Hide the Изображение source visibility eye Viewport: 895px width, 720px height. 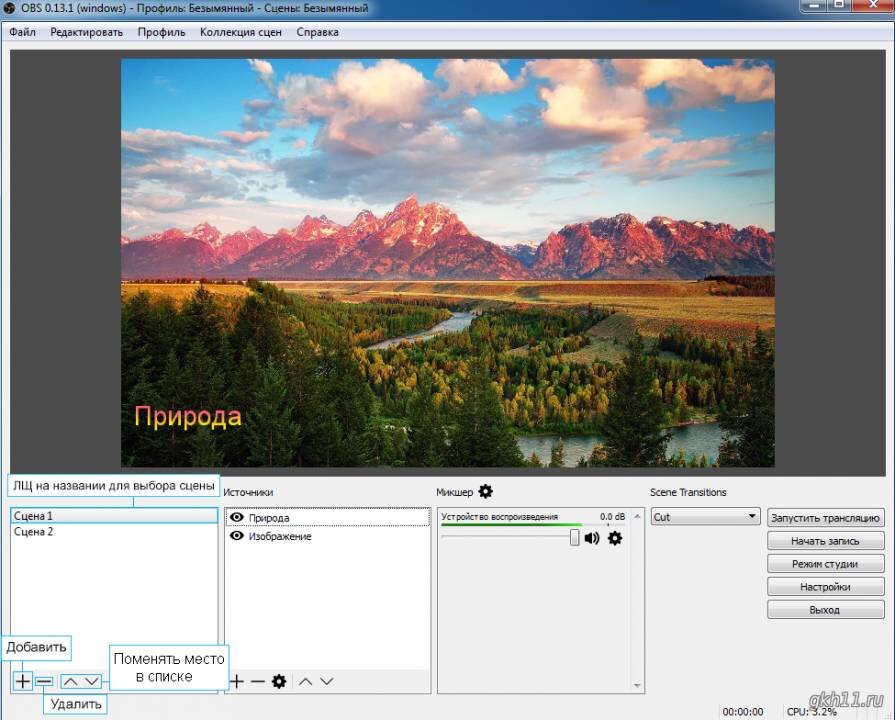pyautogui.click(x=236, y=536)
